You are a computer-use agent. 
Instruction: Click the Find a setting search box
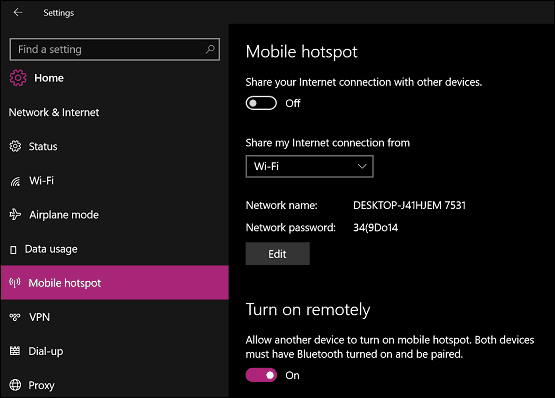(x=115, y=49)
